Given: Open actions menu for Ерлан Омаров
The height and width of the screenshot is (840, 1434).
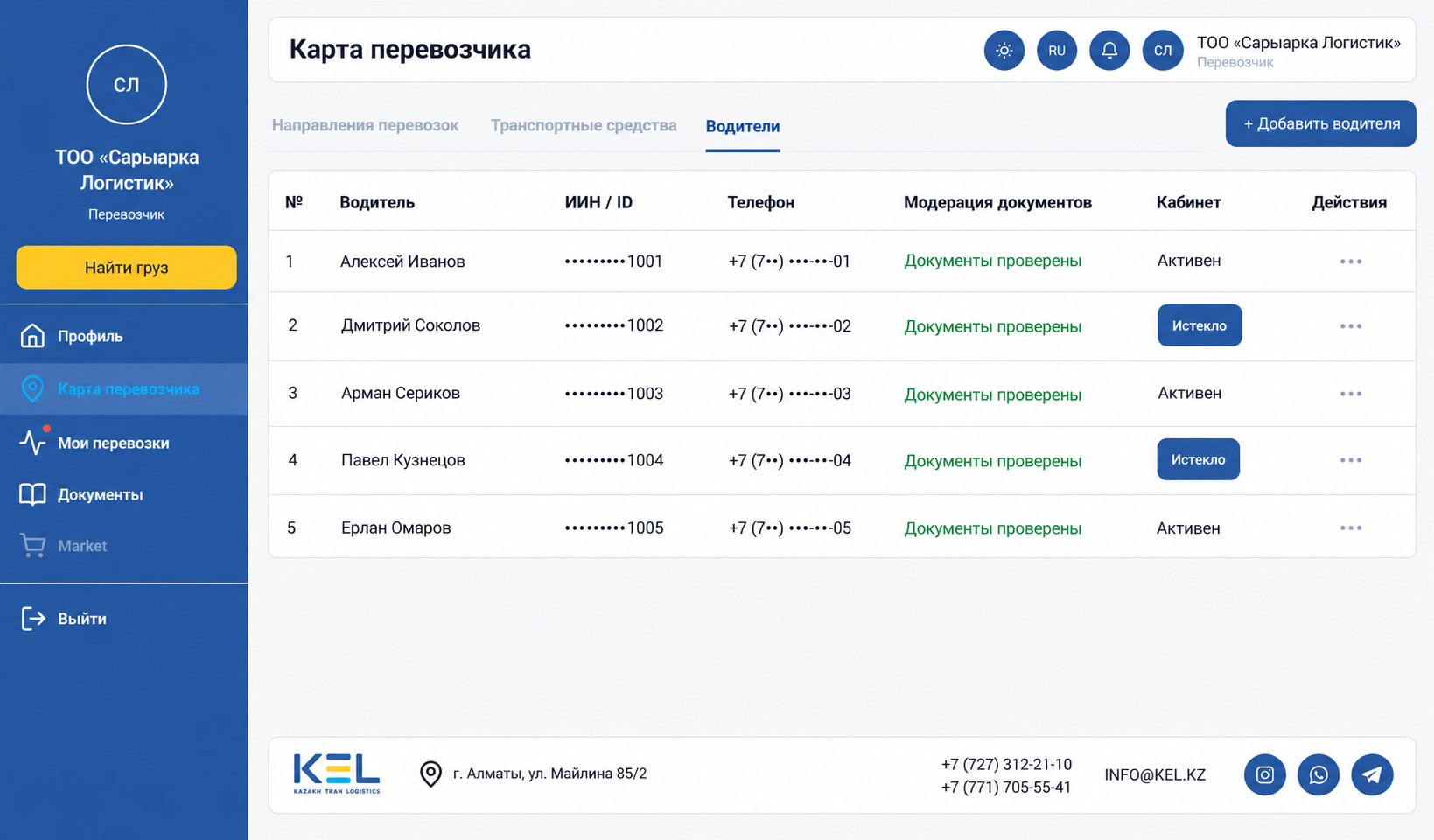Looking at the screenshot, I should (1350, 528).
